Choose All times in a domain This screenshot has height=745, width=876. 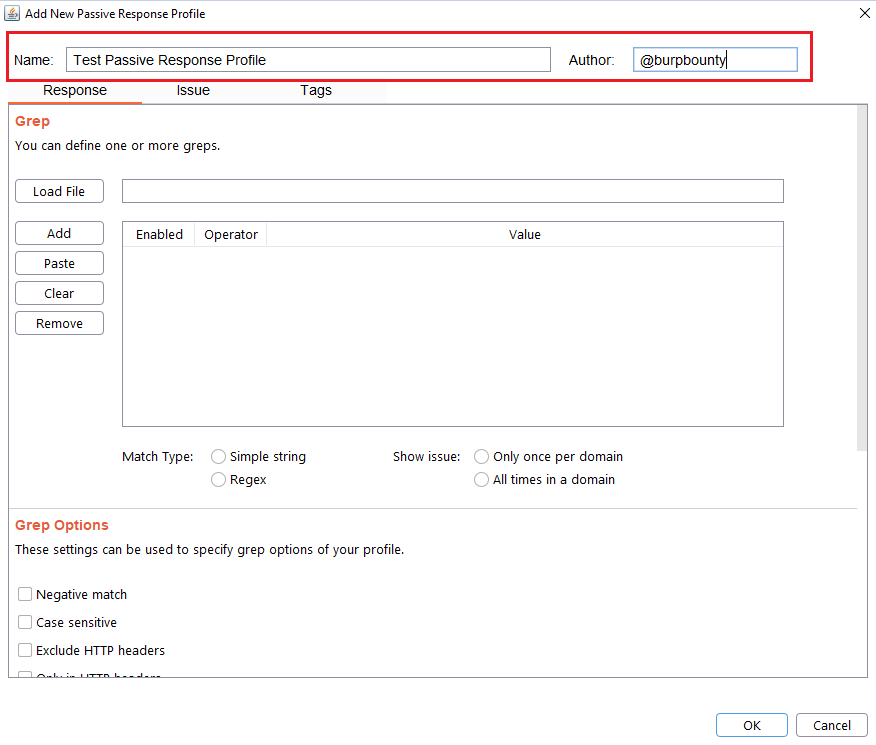(482, 480)
